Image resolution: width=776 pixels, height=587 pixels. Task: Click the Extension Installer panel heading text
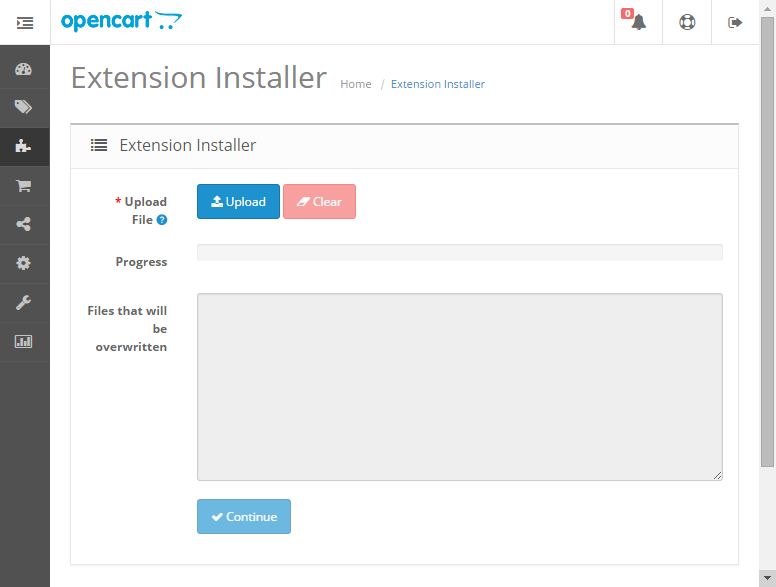[188, 146]
